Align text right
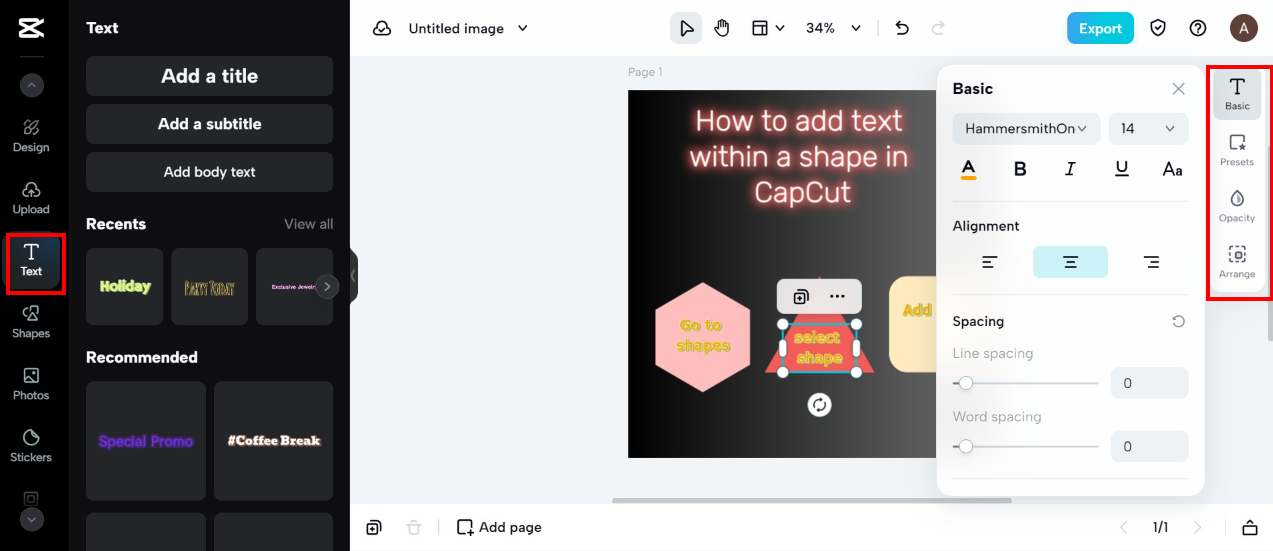 (x=1151, y=262)
